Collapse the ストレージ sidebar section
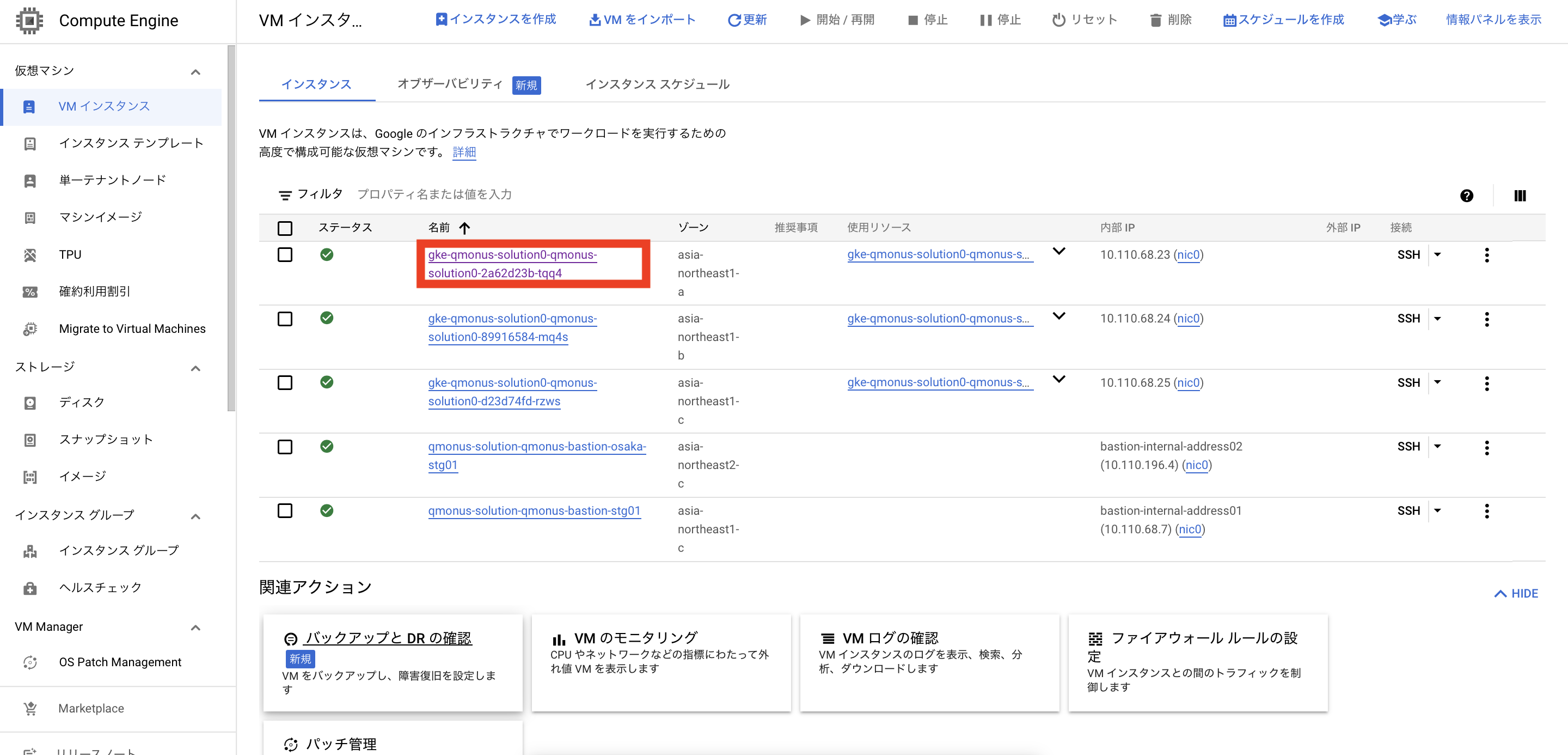 coord(195,368)
